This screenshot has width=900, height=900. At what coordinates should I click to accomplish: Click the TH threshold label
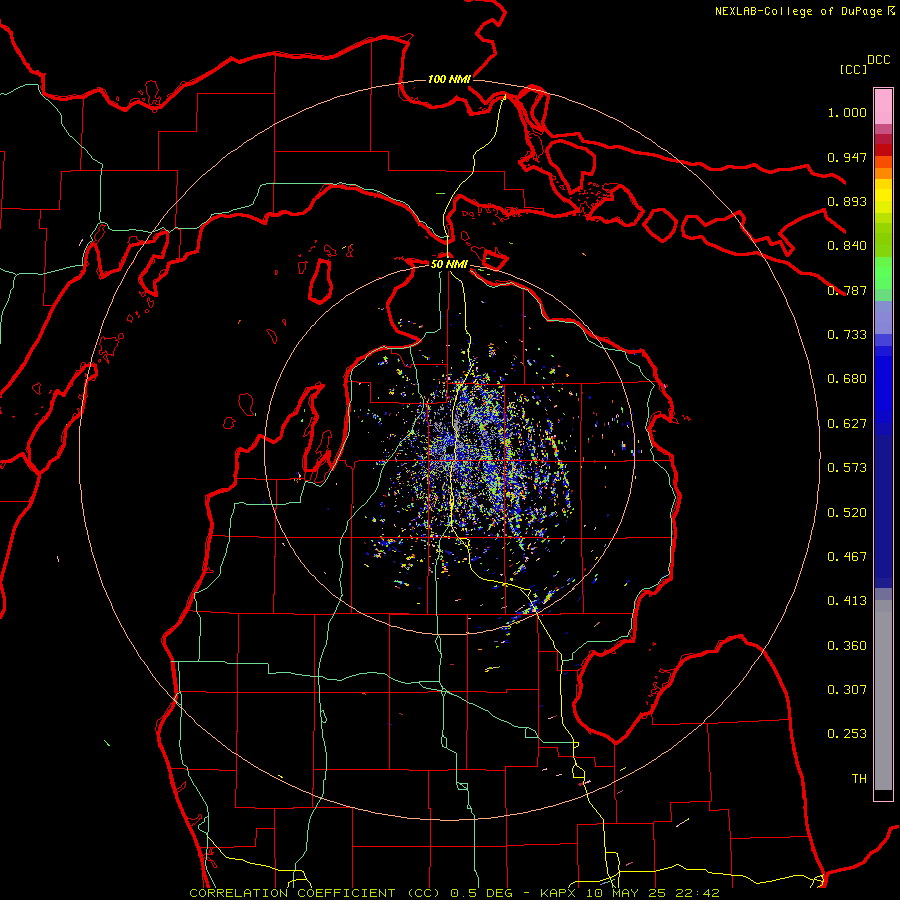pos(859,779)
